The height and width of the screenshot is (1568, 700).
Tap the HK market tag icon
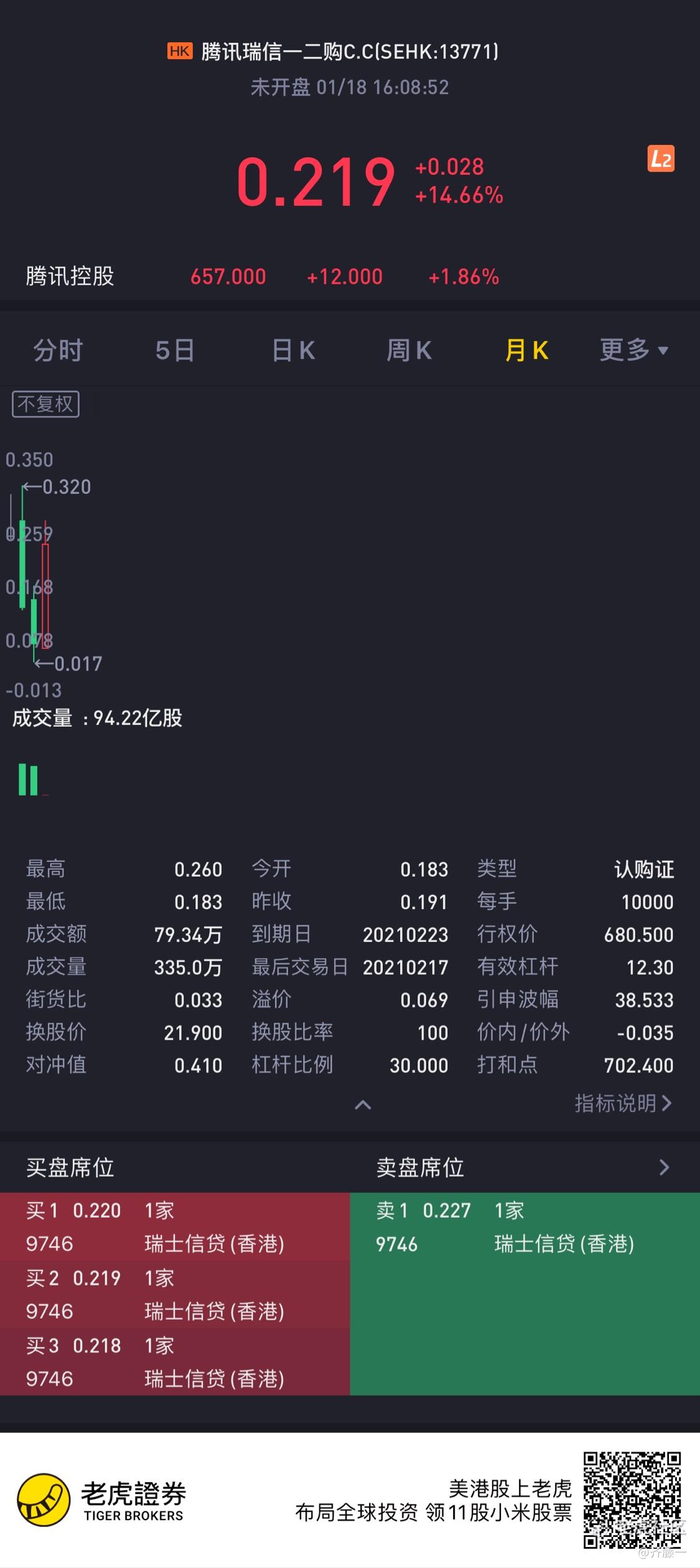click(180, 51)
